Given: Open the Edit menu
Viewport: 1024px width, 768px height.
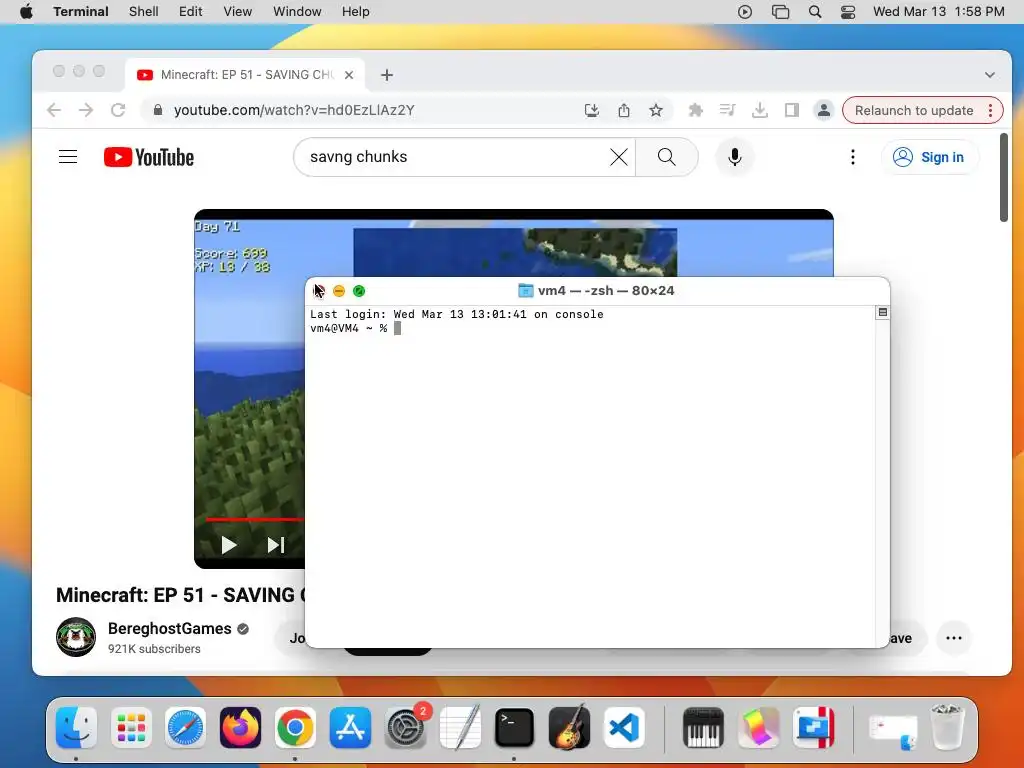Looking at the screenshot, I should pyautogui.click(x=191, y=12).
